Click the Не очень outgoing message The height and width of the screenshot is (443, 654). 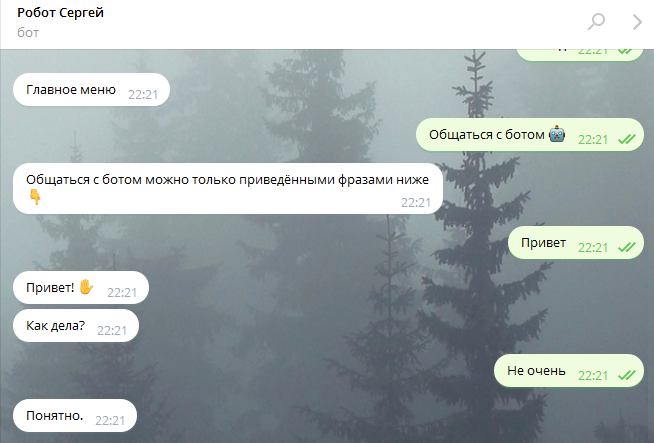click(x=569, y=370)
